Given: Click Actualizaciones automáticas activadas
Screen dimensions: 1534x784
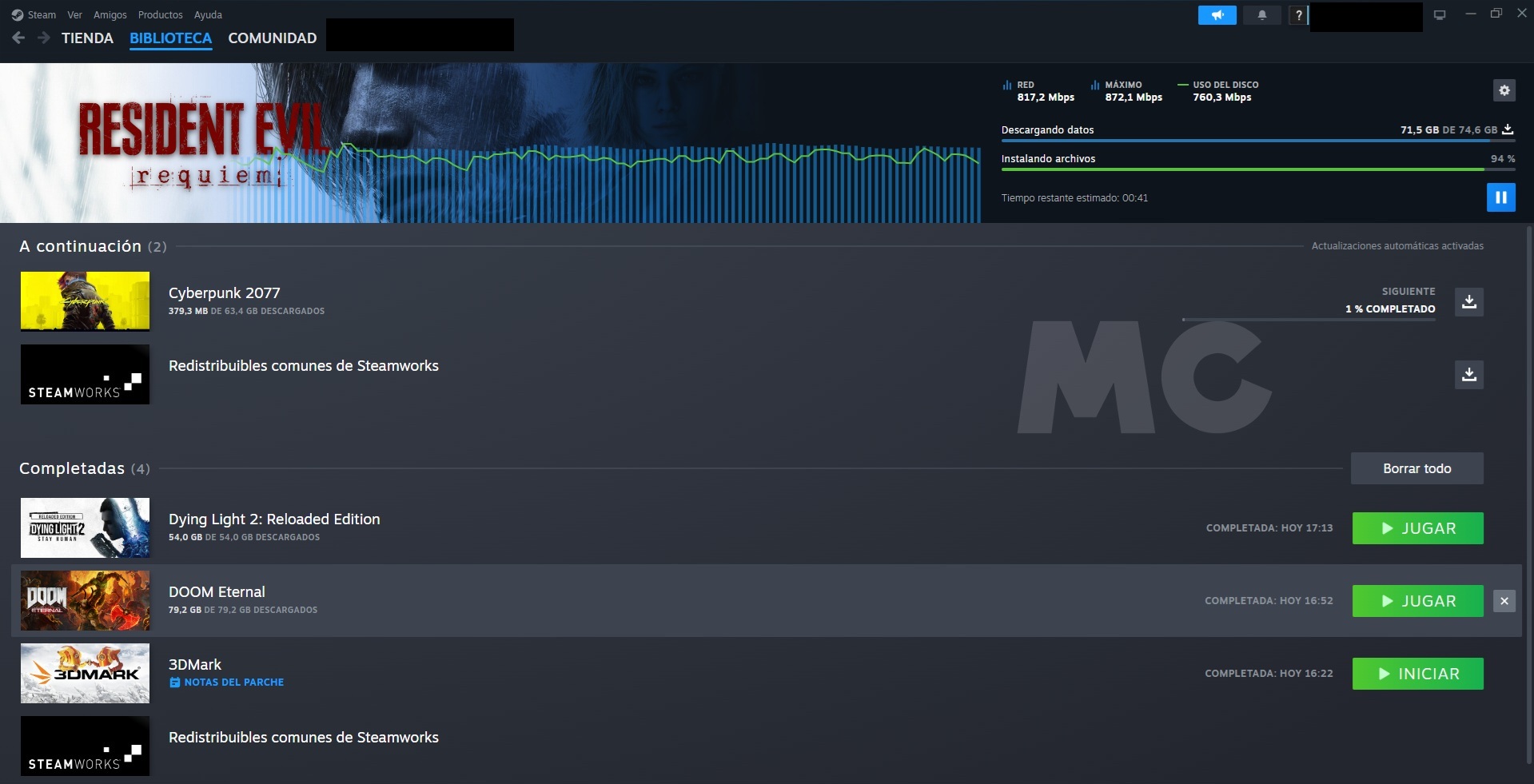Looking at the screenshot, I should [1397, 246].
